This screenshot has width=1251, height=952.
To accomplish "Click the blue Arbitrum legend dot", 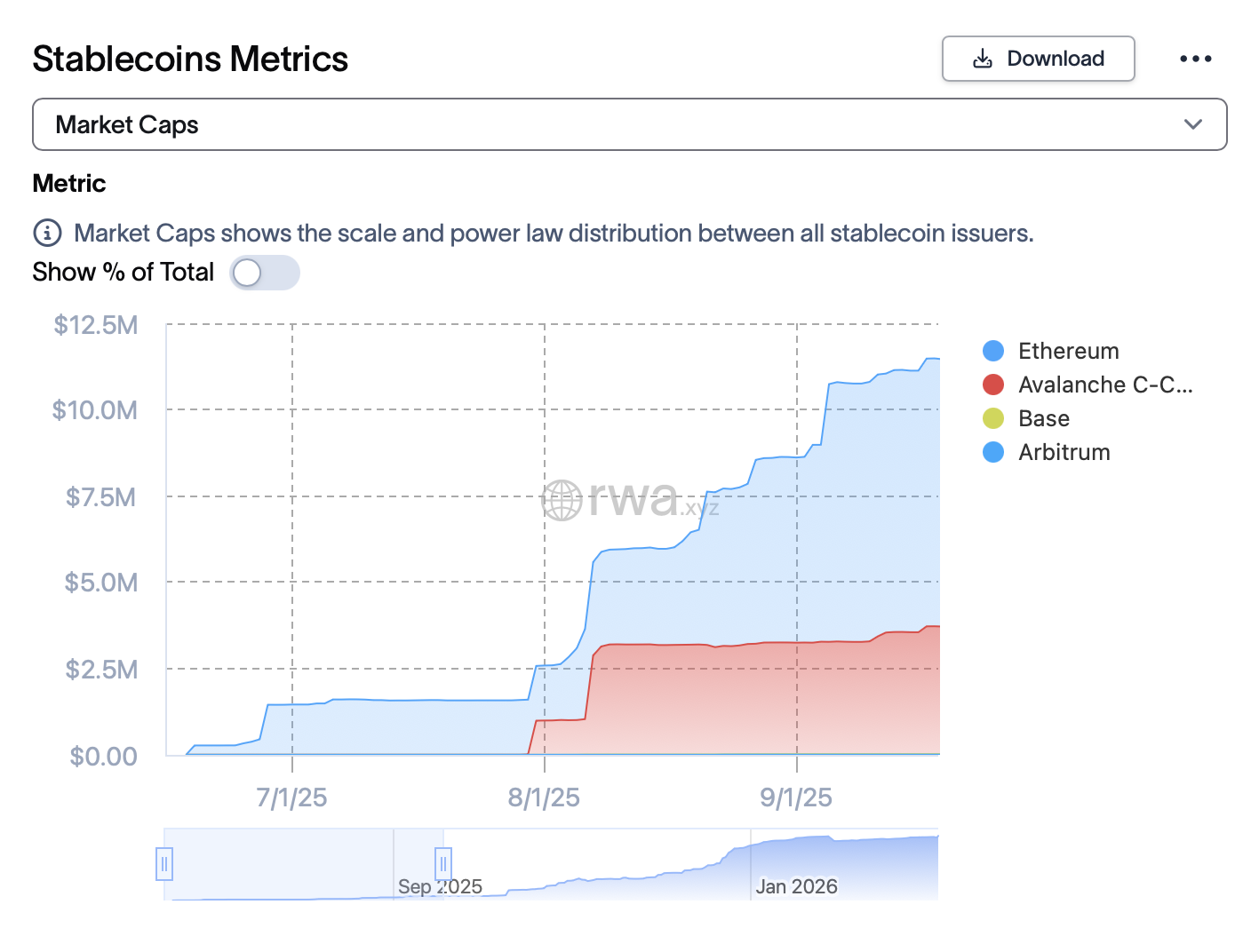I will [992, 452].
